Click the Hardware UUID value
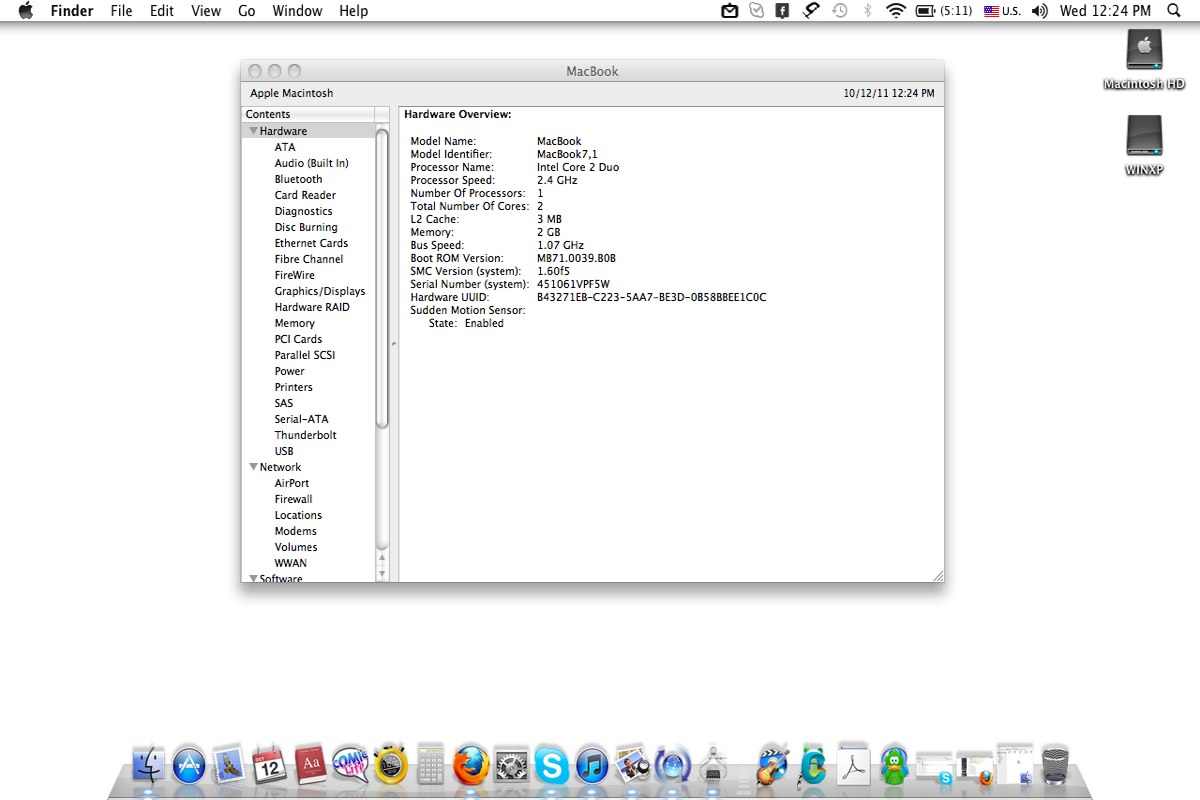The image size is (1200, 800). tap(652, 297)
